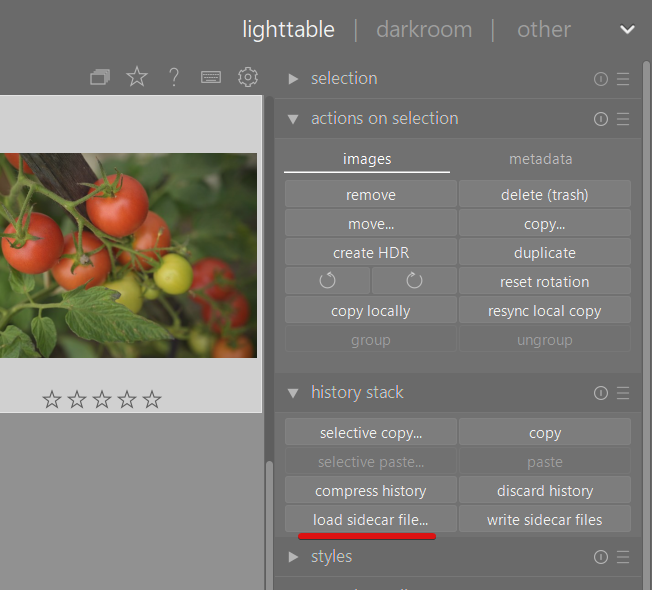Set five-star rating under tomato thumbnail

[x=152, y=400]
